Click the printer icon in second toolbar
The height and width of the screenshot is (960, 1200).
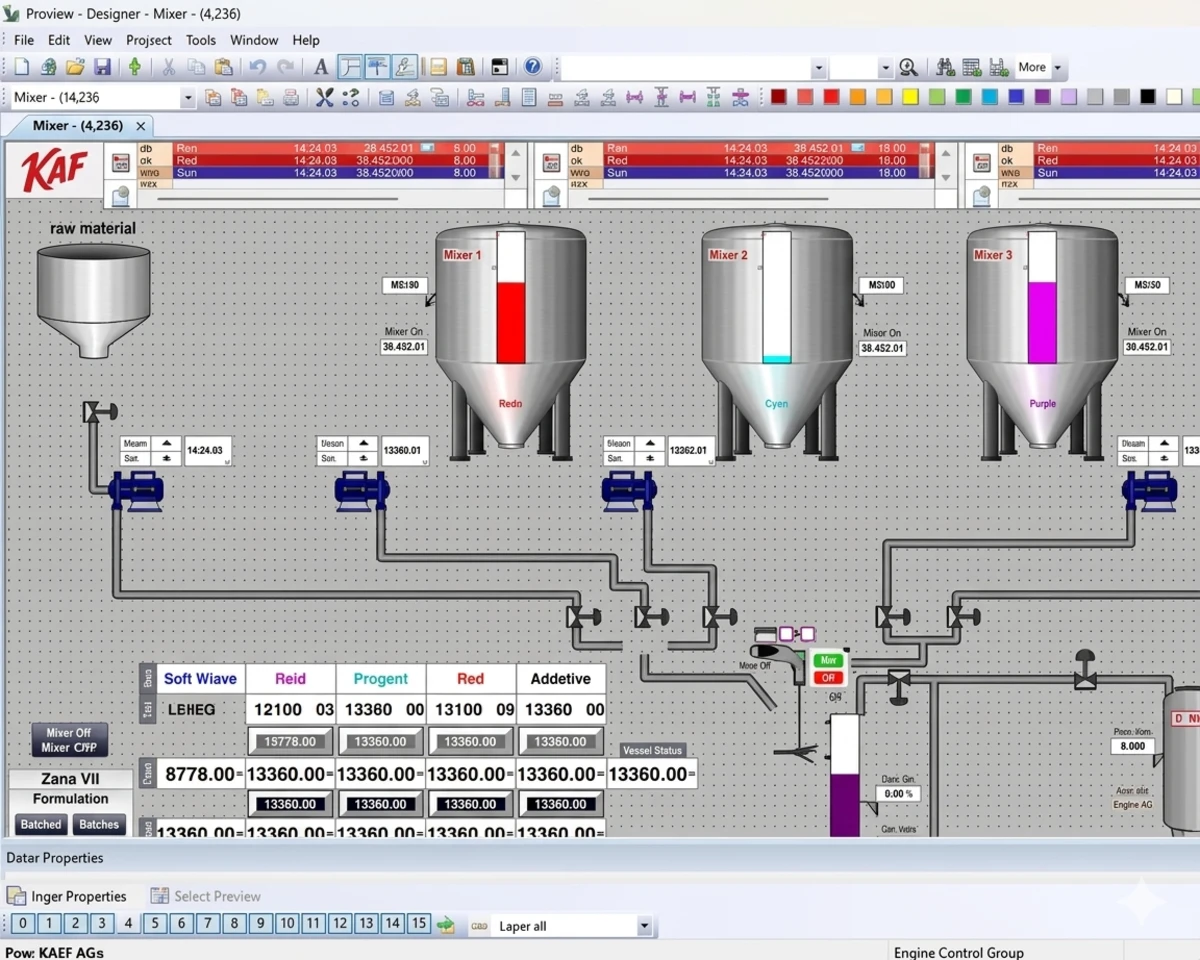click(x=290, y=97)
